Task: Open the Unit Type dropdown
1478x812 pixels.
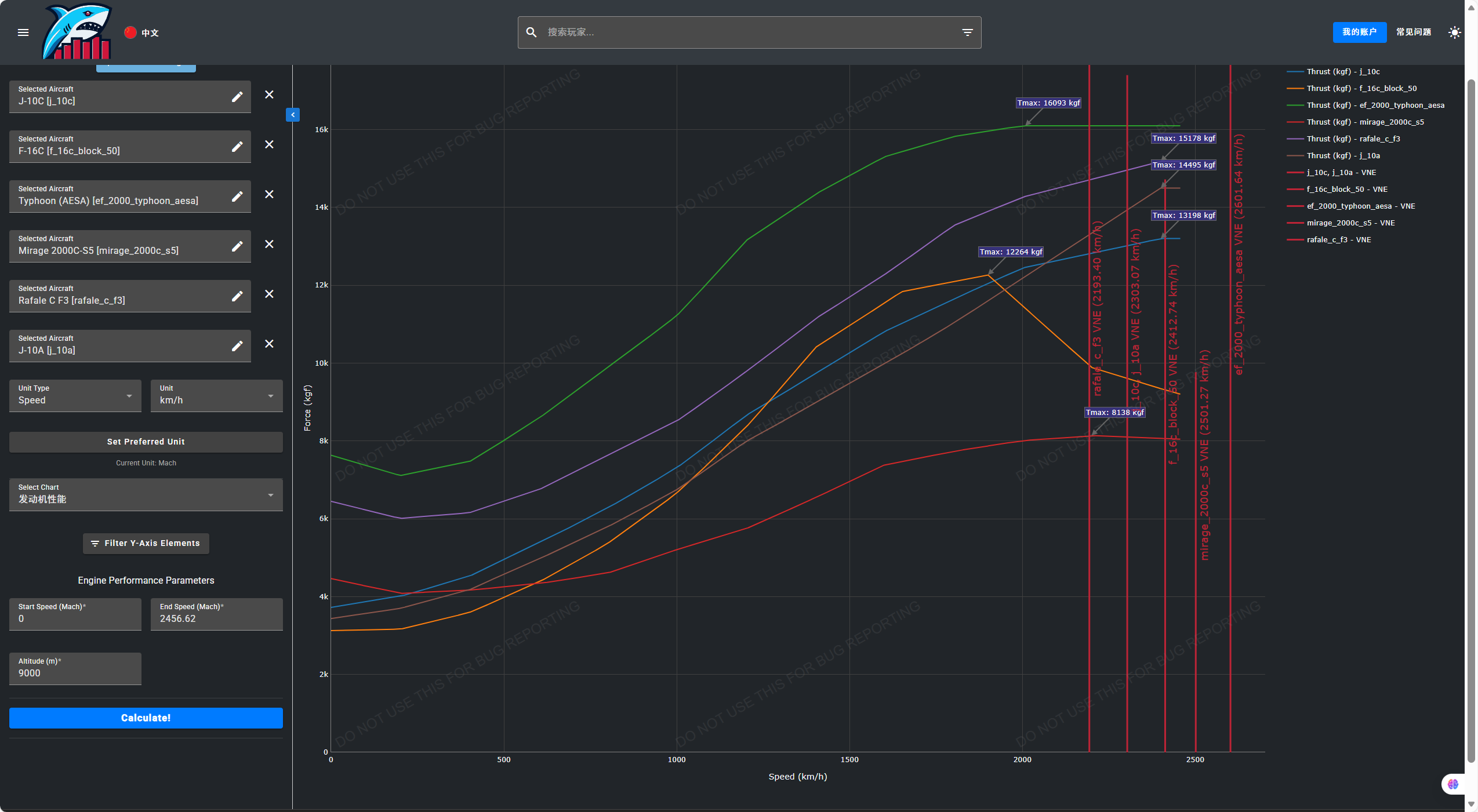Action: click(x=75, y=396)
